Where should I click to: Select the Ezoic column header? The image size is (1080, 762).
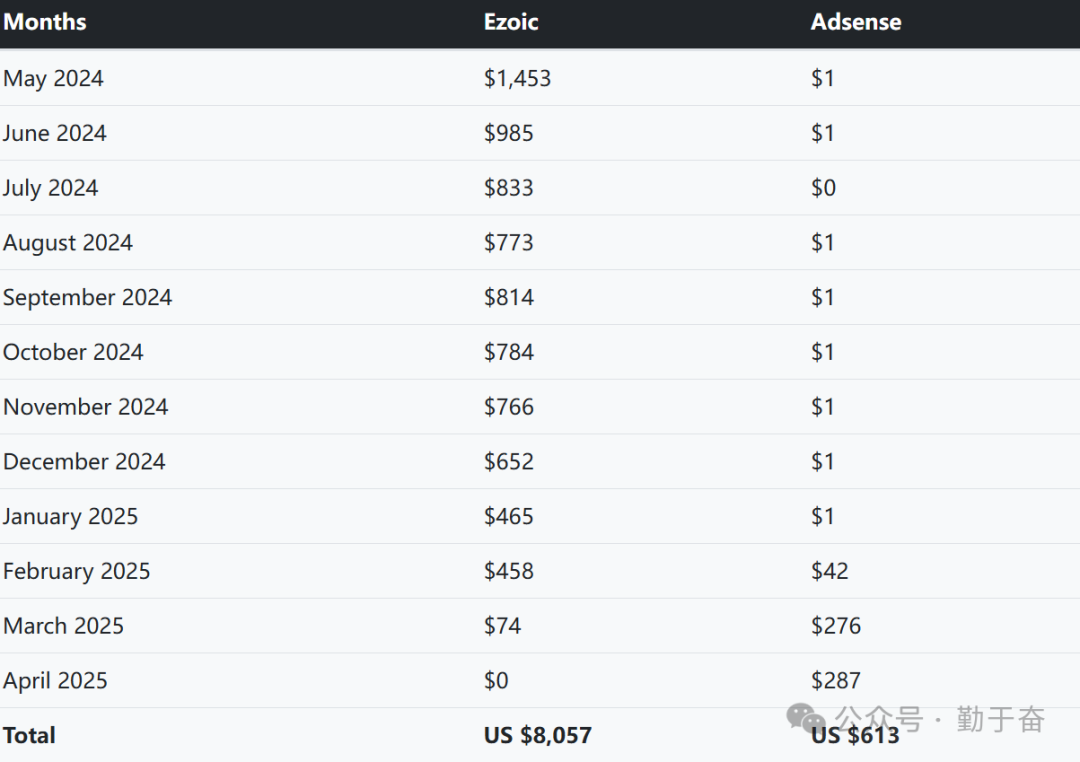click(x=511, y=22)
